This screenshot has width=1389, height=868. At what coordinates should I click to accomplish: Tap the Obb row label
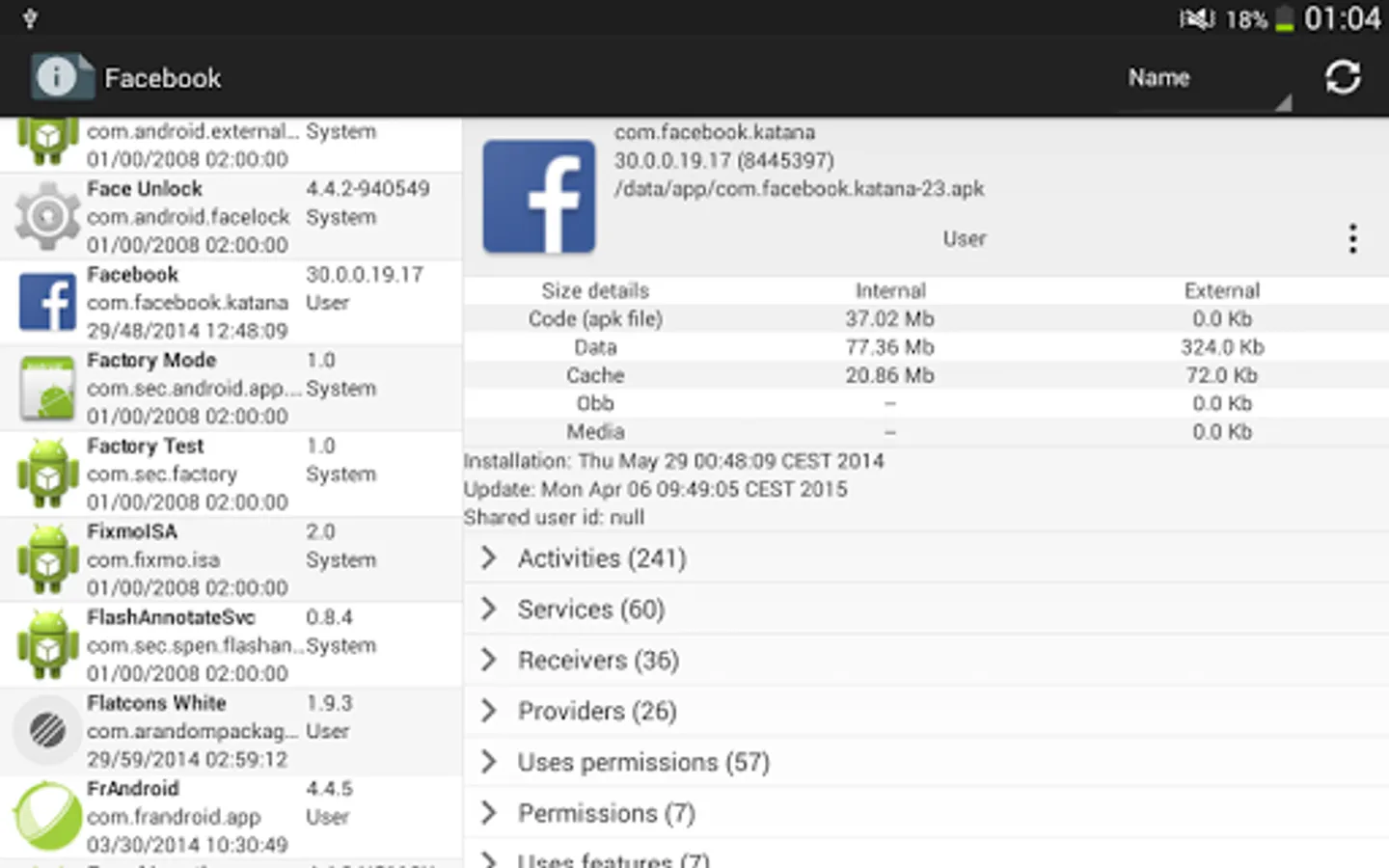pos(595,403)
